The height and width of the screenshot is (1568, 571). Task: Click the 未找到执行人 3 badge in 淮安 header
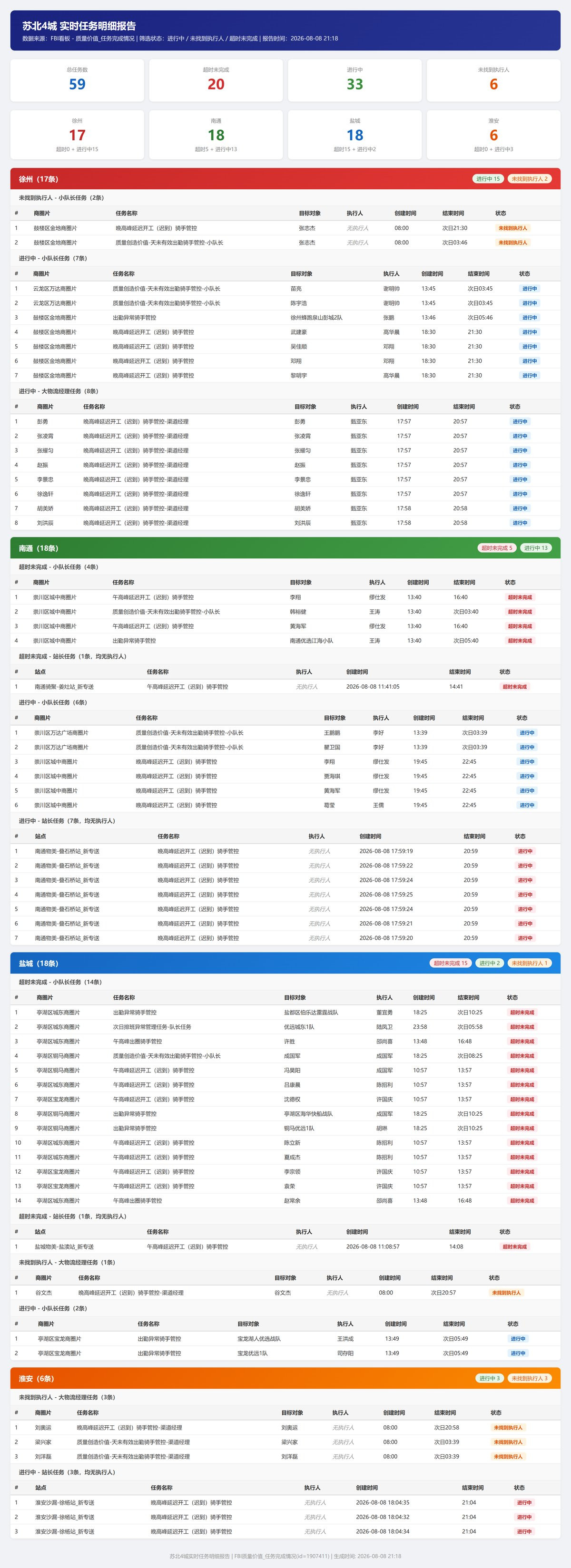[530, 1378]
